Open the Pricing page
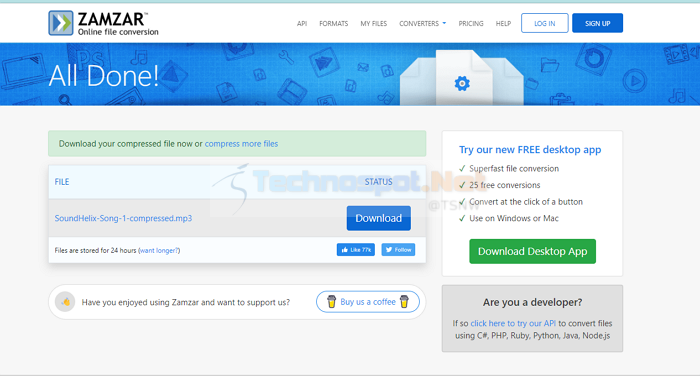 pyautogui.click(x=471, y=24)
